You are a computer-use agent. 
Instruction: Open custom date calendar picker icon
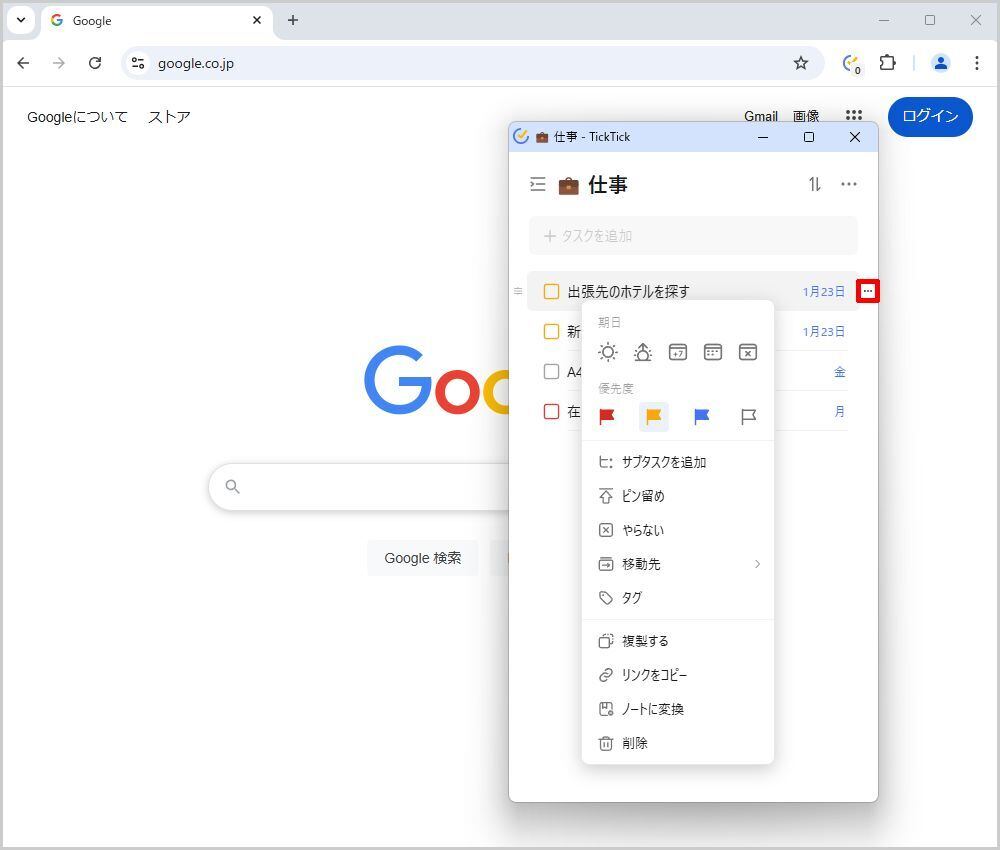(713, 352)
